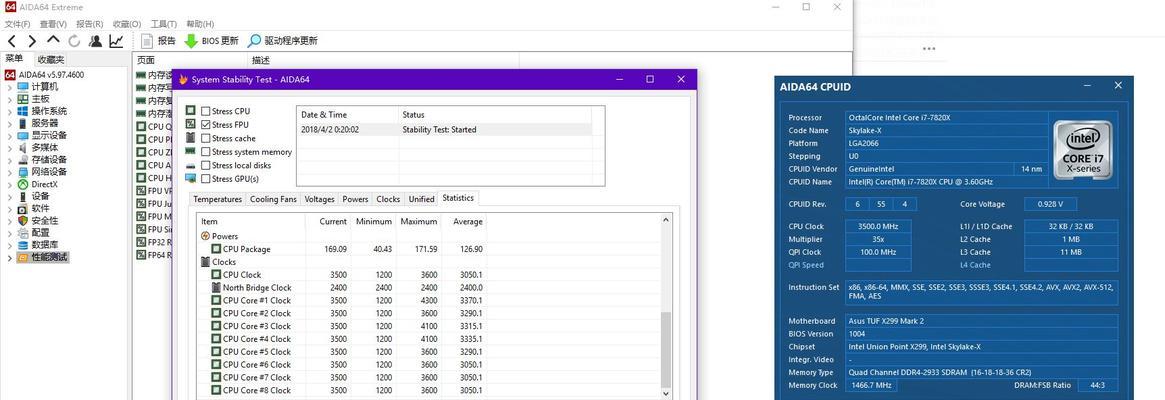
Task: Go back with the left arrow toolbar icon
Action: [12, 41]
